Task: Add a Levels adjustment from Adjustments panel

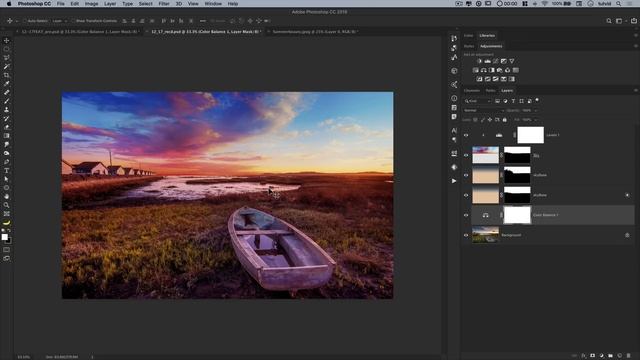Action: pos(487,61)
